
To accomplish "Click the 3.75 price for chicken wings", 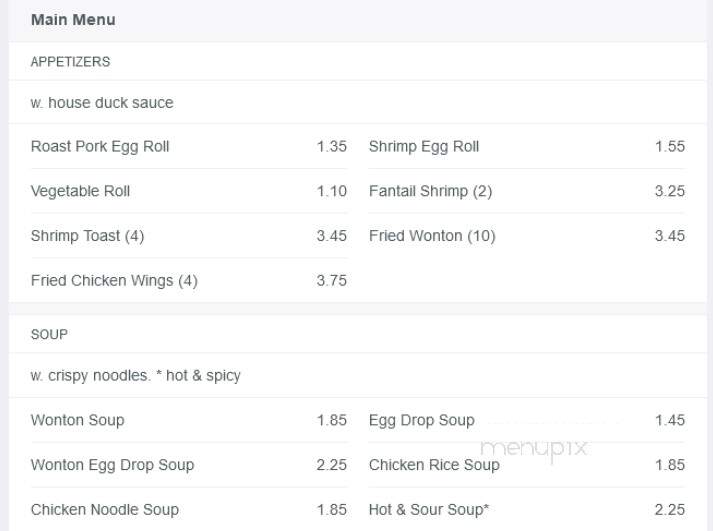I will (331, 281).
